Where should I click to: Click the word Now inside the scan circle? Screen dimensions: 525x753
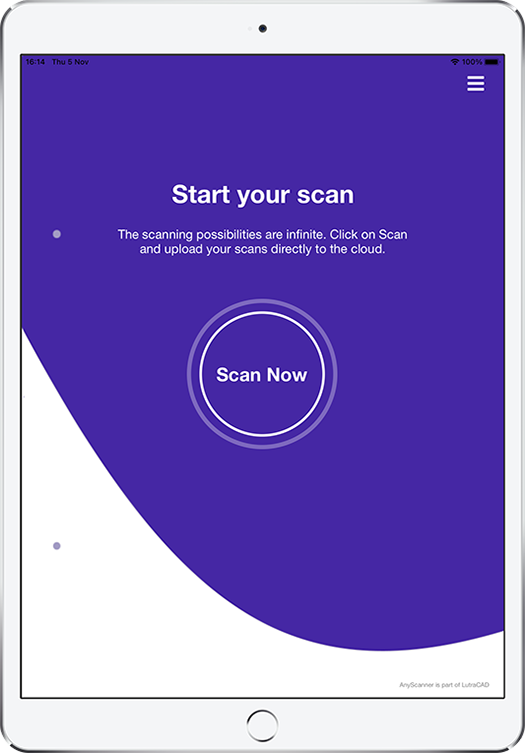pyautogui.click(x=287, y=375)
